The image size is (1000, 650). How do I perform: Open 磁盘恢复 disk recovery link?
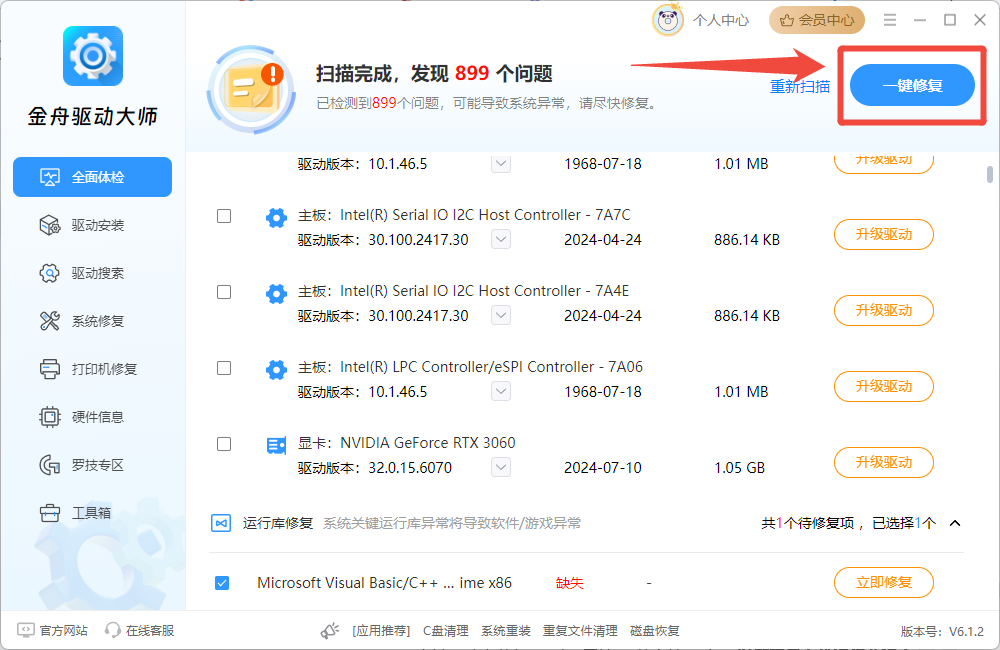point(654,631)
